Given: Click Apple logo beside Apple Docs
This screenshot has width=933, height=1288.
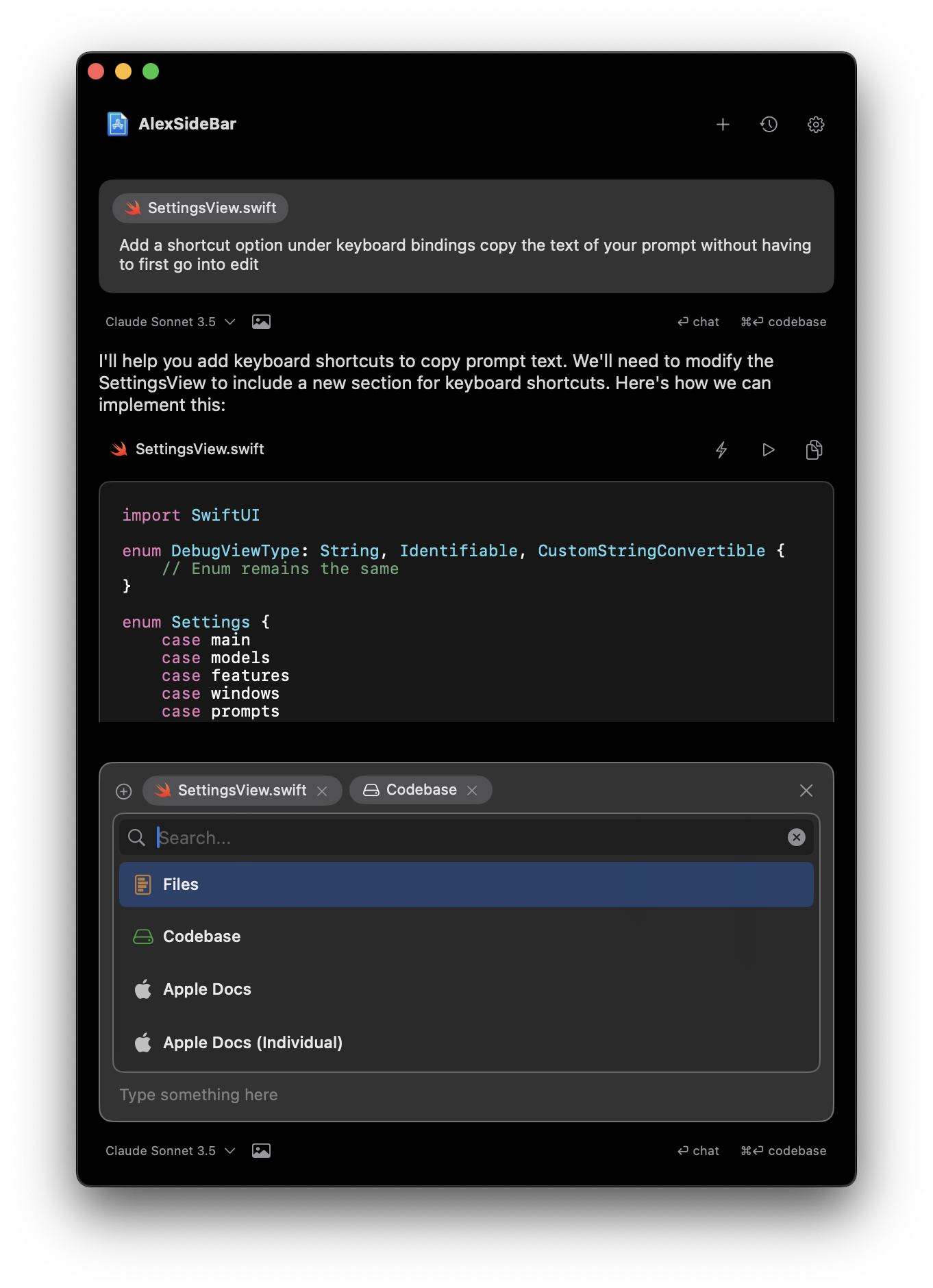Looking at the screenshot, I should pos(142,989).
